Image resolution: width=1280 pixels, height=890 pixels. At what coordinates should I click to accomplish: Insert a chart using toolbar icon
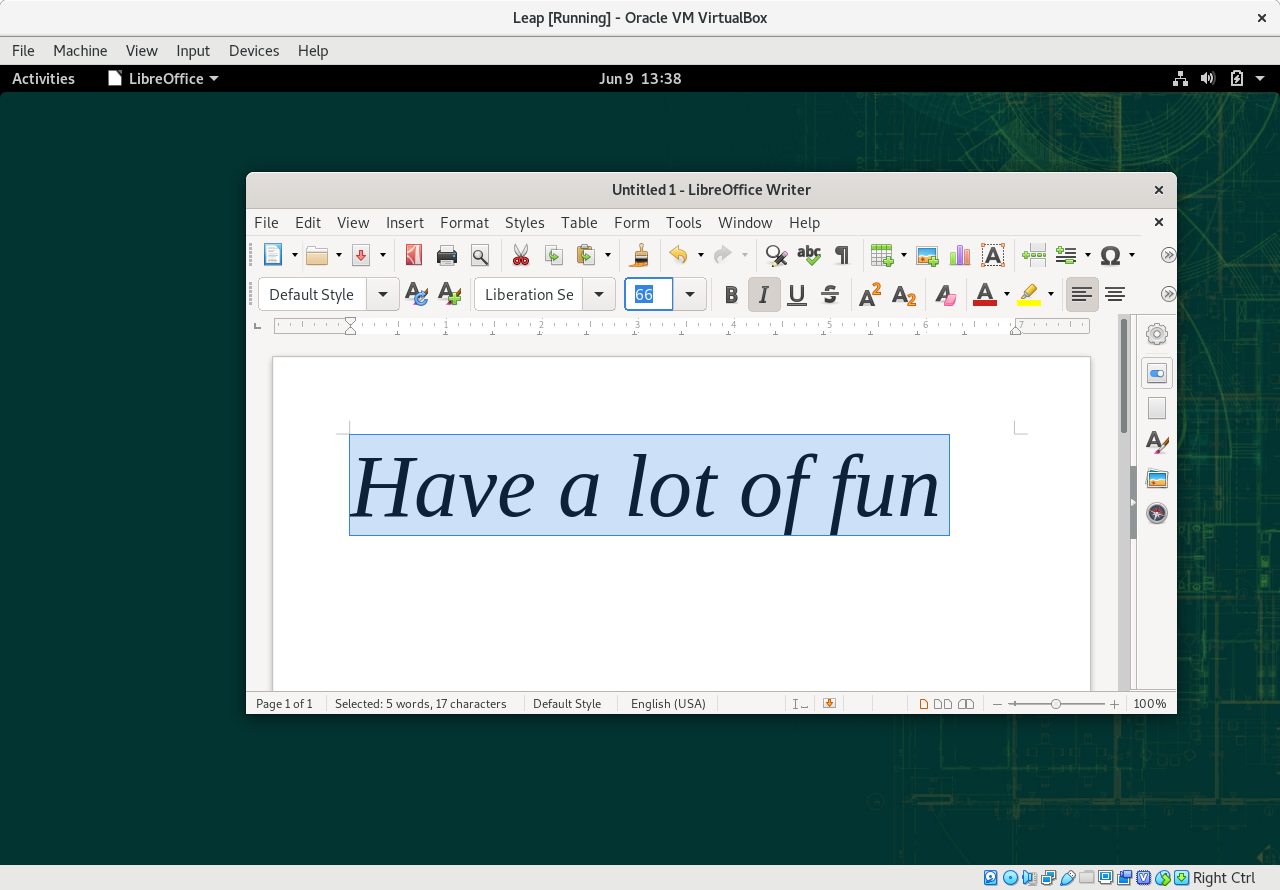[x=960, y=256]
